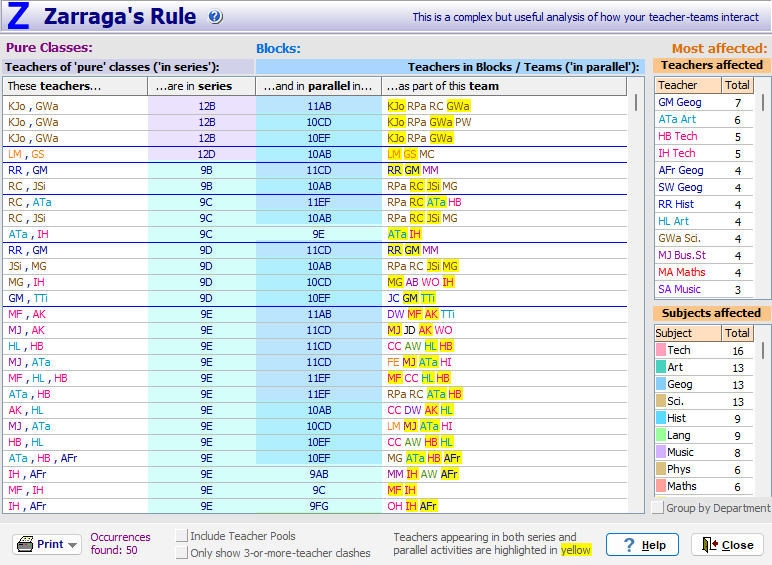
Task: Open the Print dropdown arrow
Action: click(72, 545)
